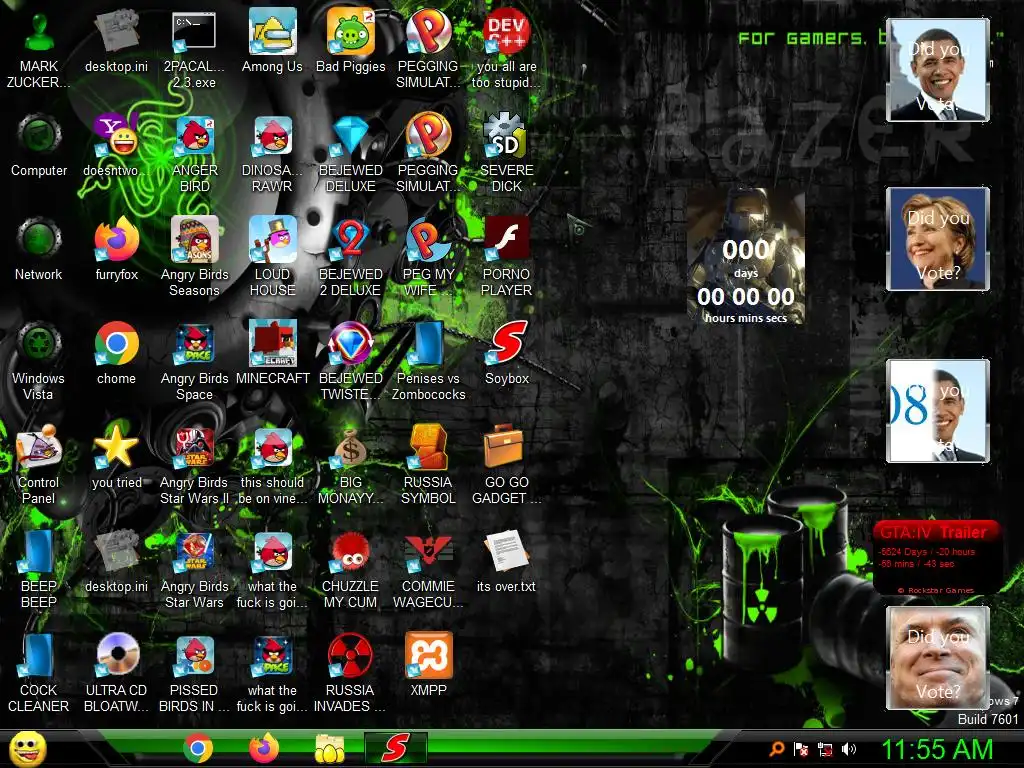Click the 11:55 AM taskbar clock
1024x768 pixels.
(937, 749)
